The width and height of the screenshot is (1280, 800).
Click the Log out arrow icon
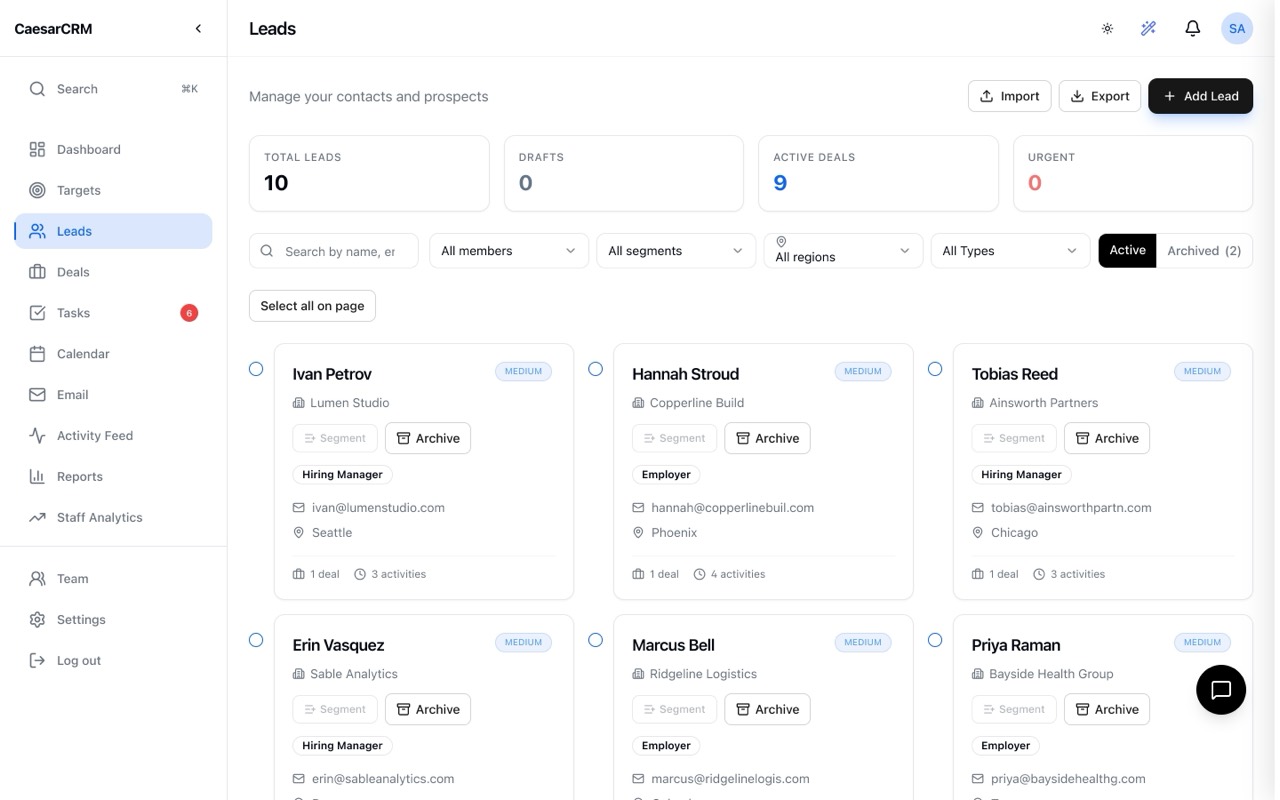pyautogui.click(x=37, y=661)
